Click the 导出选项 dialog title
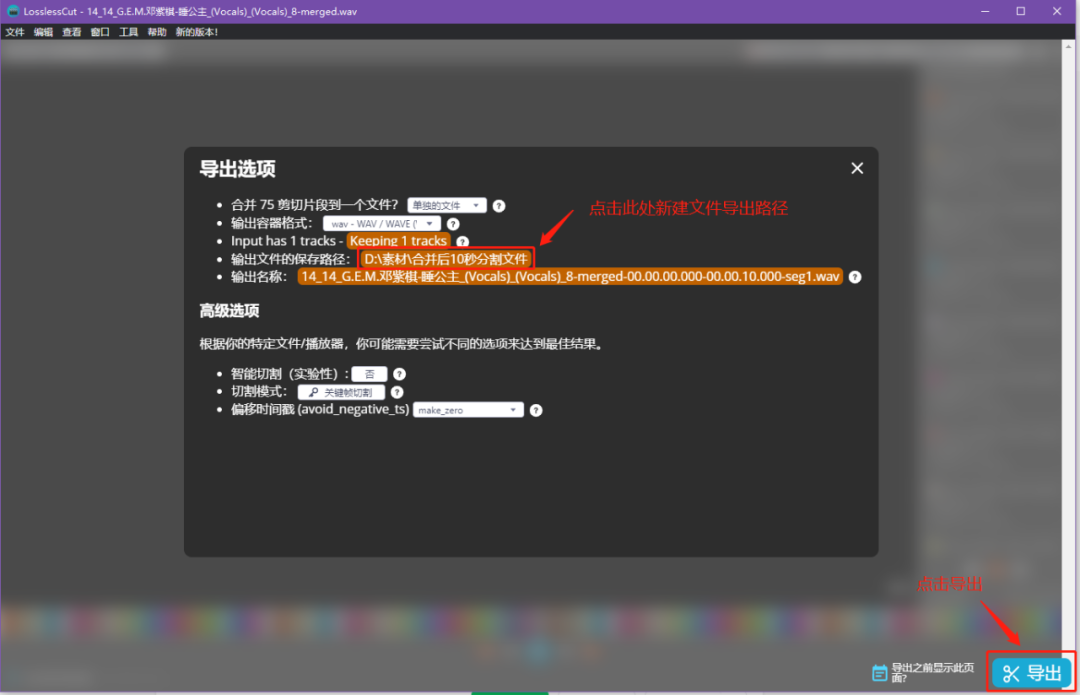 pyautogui.click(x=238, y=169)
